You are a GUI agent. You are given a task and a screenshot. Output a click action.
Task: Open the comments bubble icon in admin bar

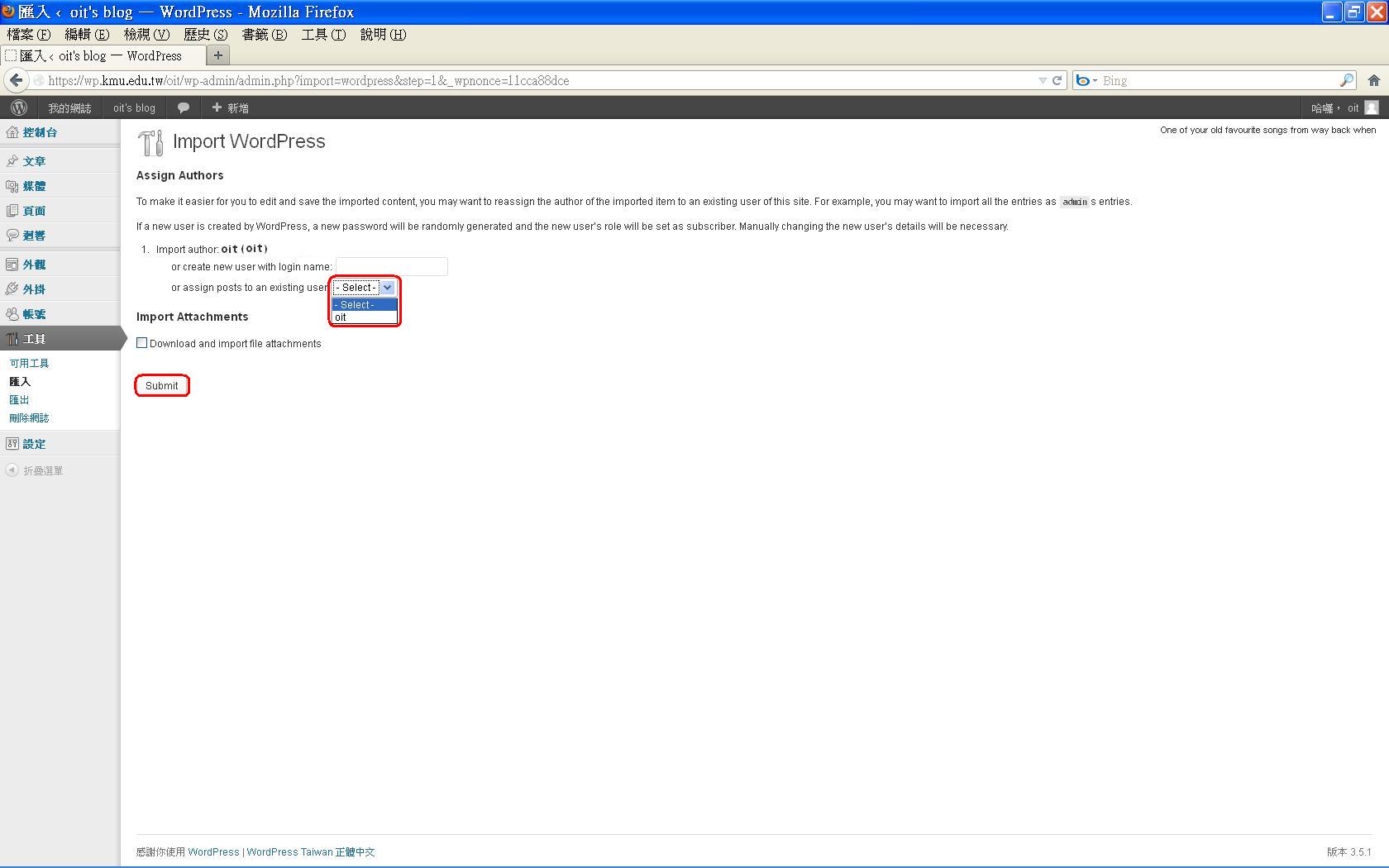(184, 107)
